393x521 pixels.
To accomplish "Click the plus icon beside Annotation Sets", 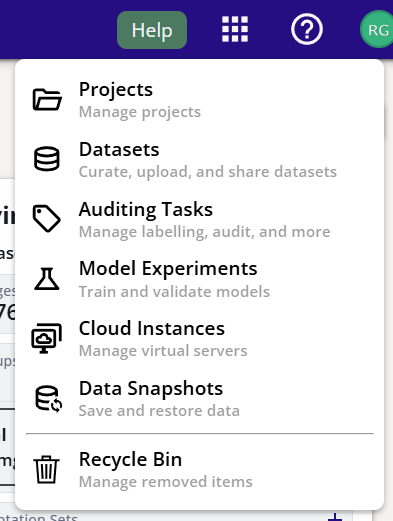I will 335,517.
